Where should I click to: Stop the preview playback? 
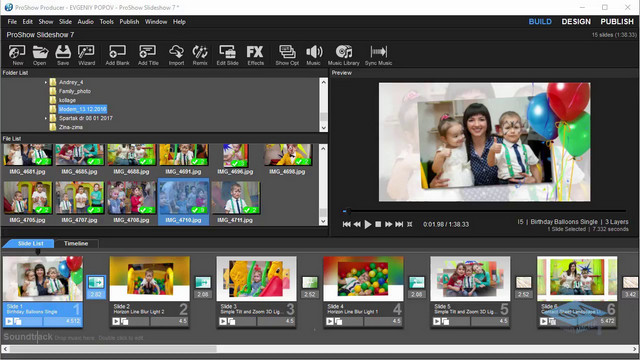[x=378, y=224]
